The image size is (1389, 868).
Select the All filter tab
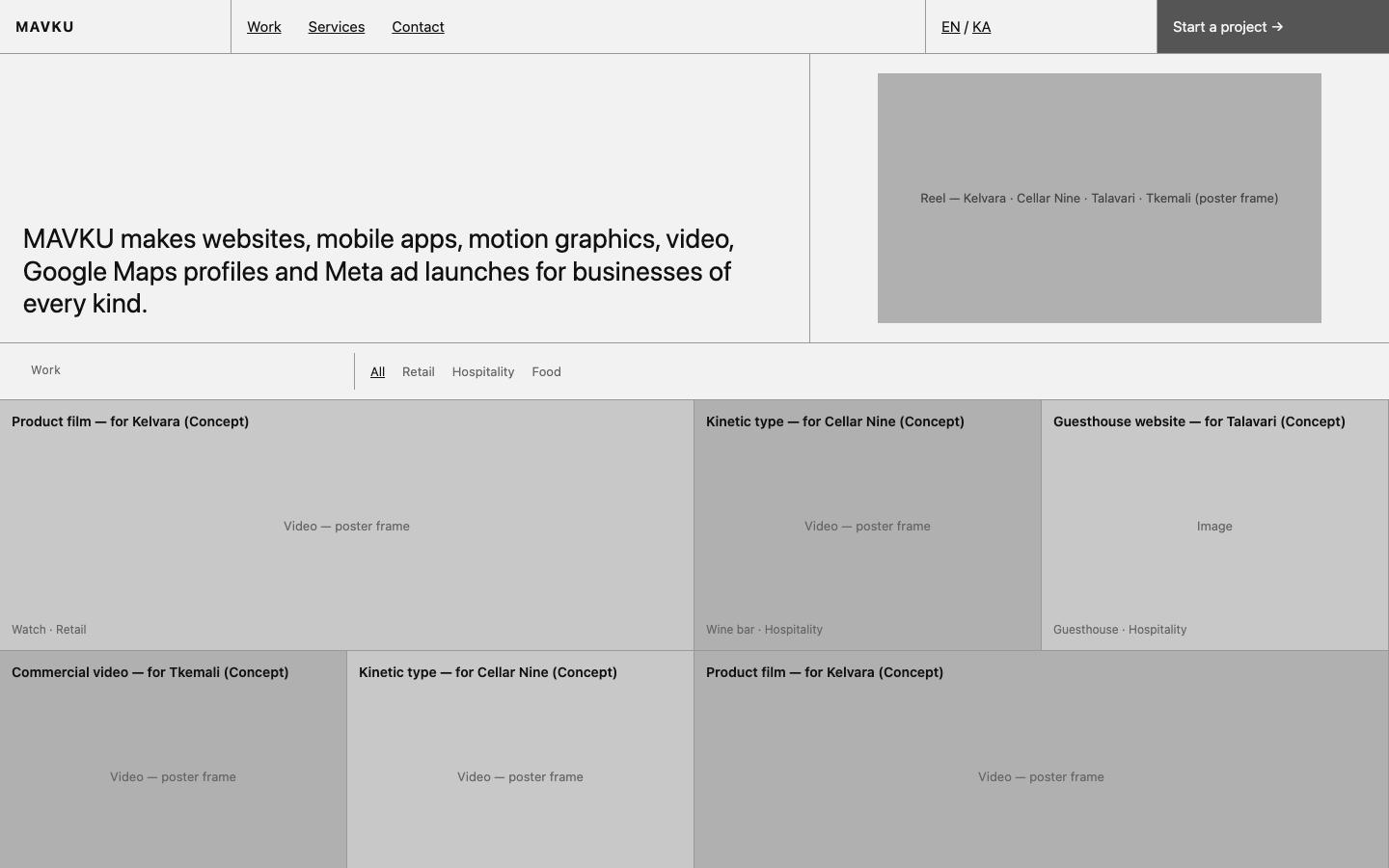pos(377,371)
